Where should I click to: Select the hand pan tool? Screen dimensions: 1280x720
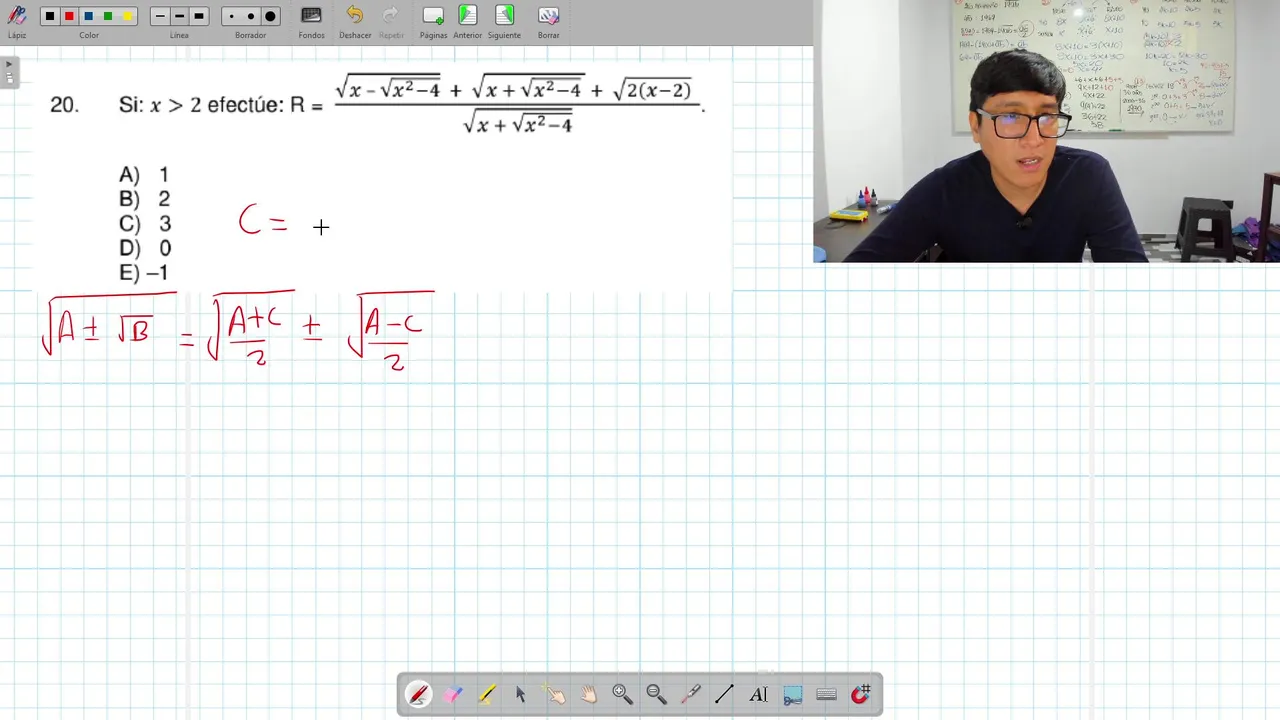(588, 694)
